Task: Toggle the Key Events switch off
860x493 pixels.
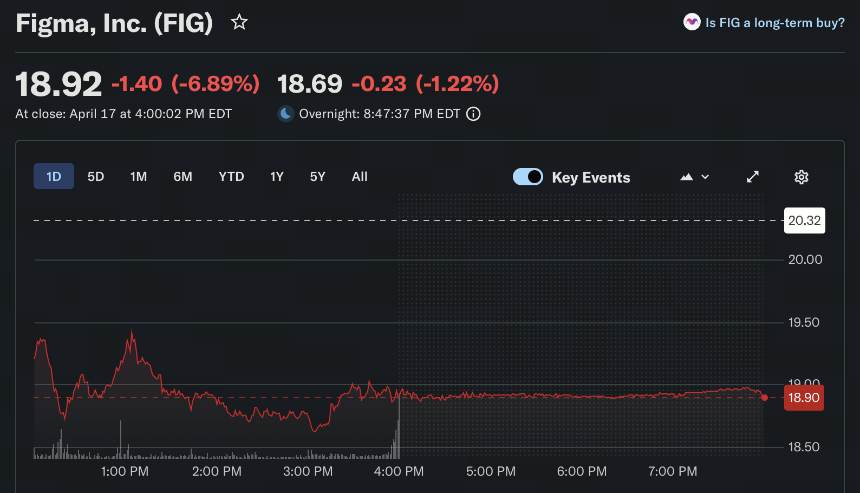Action: pyautogui.click(x=528, y=177)
